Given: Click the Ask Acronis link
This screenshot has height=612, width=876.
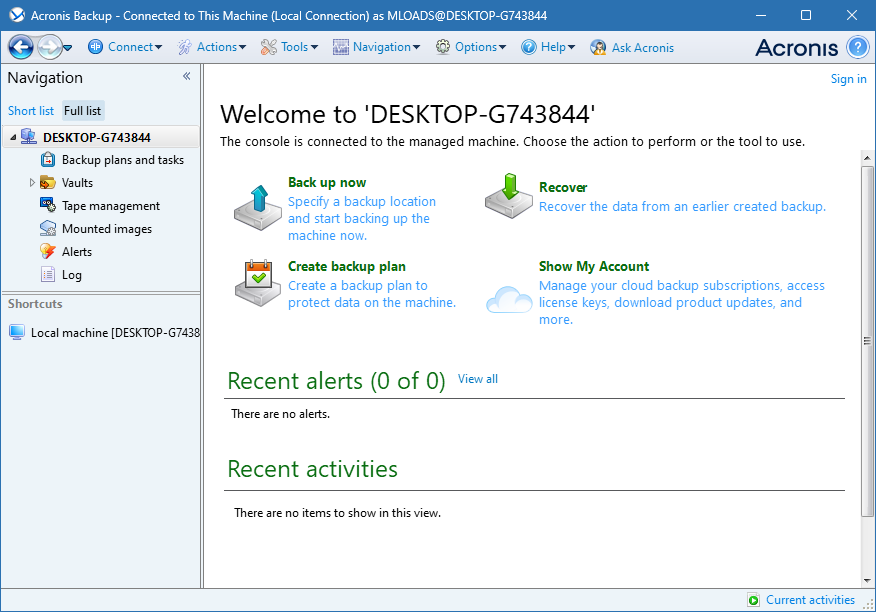Looking at the screenshot, I should [642, 48].
